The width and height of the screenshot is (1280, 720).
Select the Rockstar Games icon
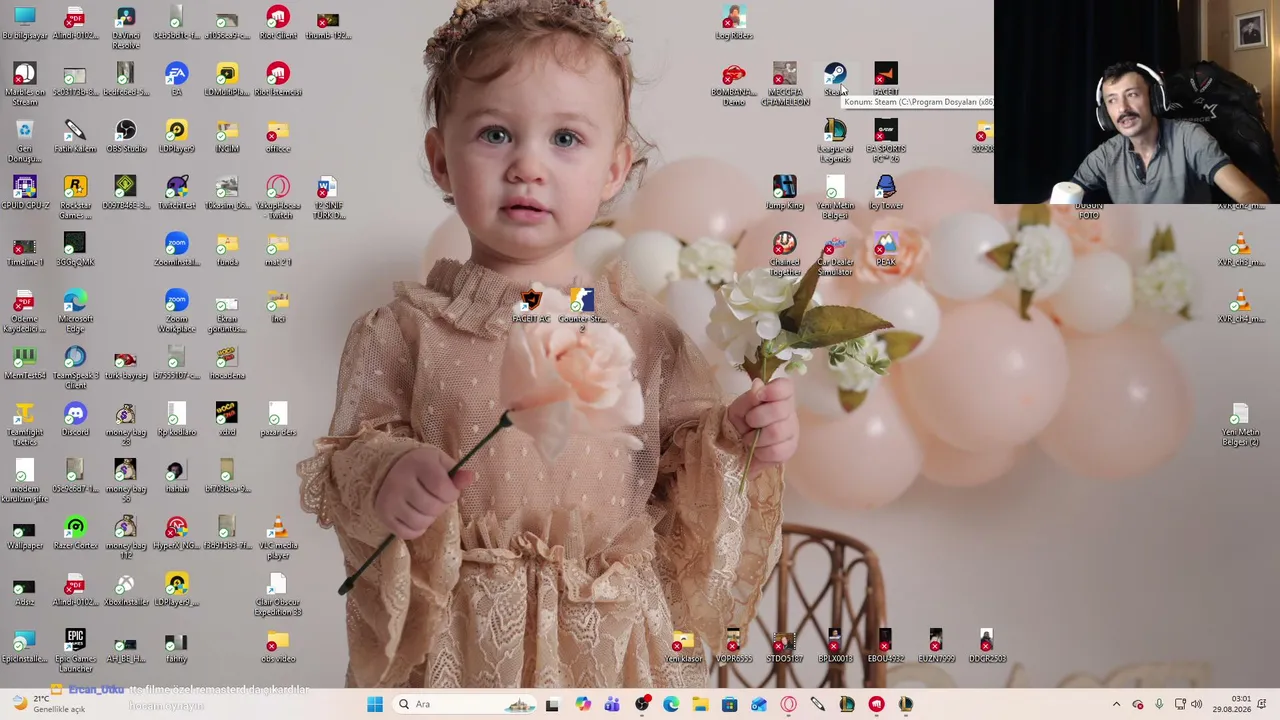(75, 199)
